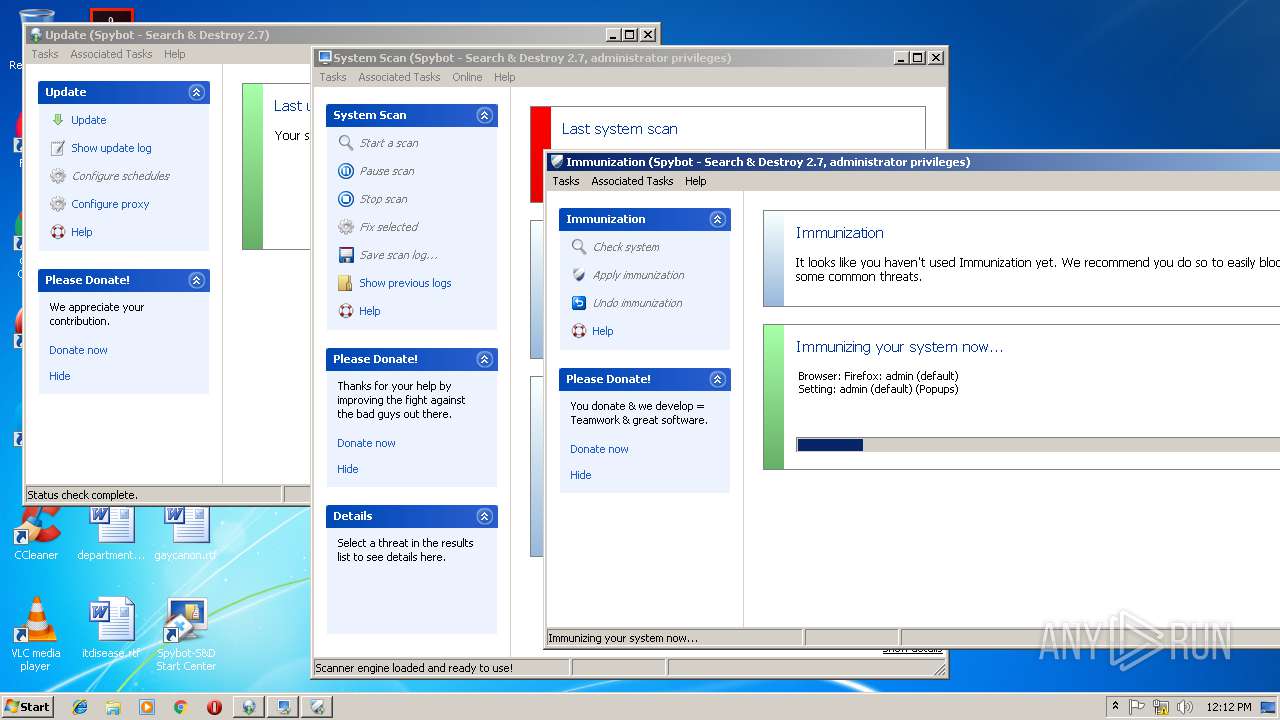
Task: Click Donate now in Update window
Action: pos(78,350)
